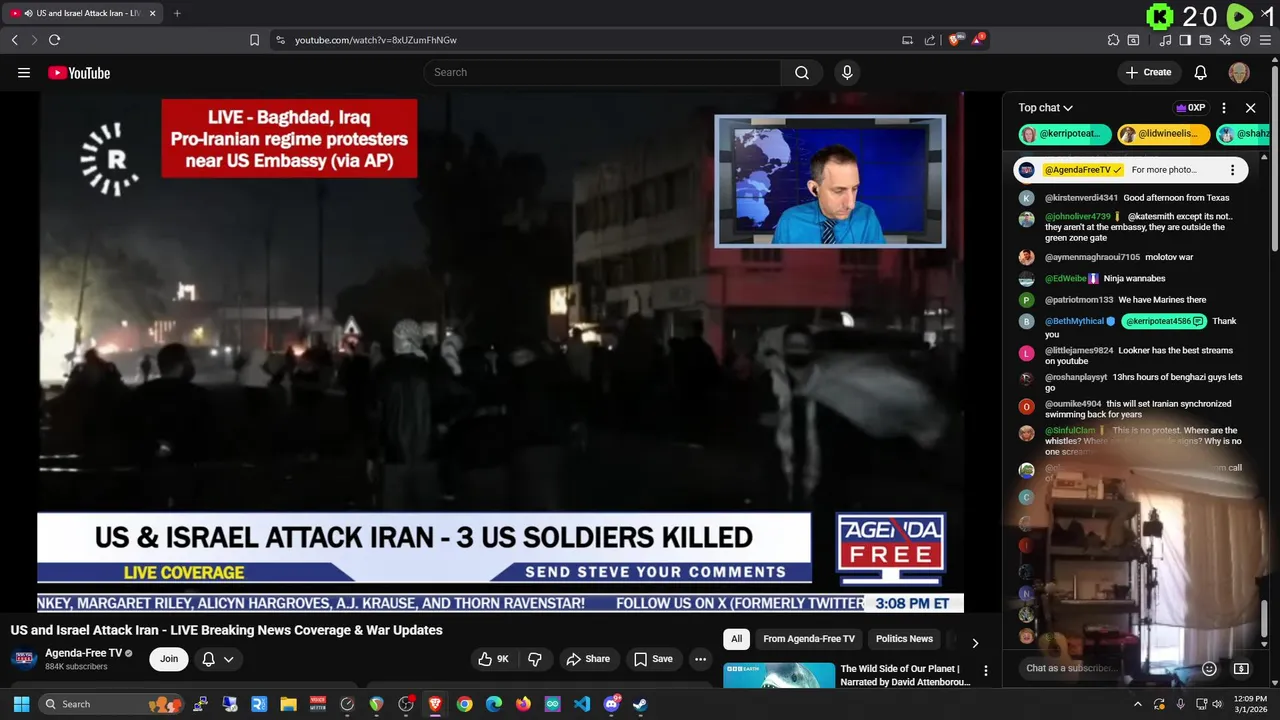The width and height of the screenshot is (1280, 720).
Task: Close the live chat panel
Action: tap(1250, 108)
